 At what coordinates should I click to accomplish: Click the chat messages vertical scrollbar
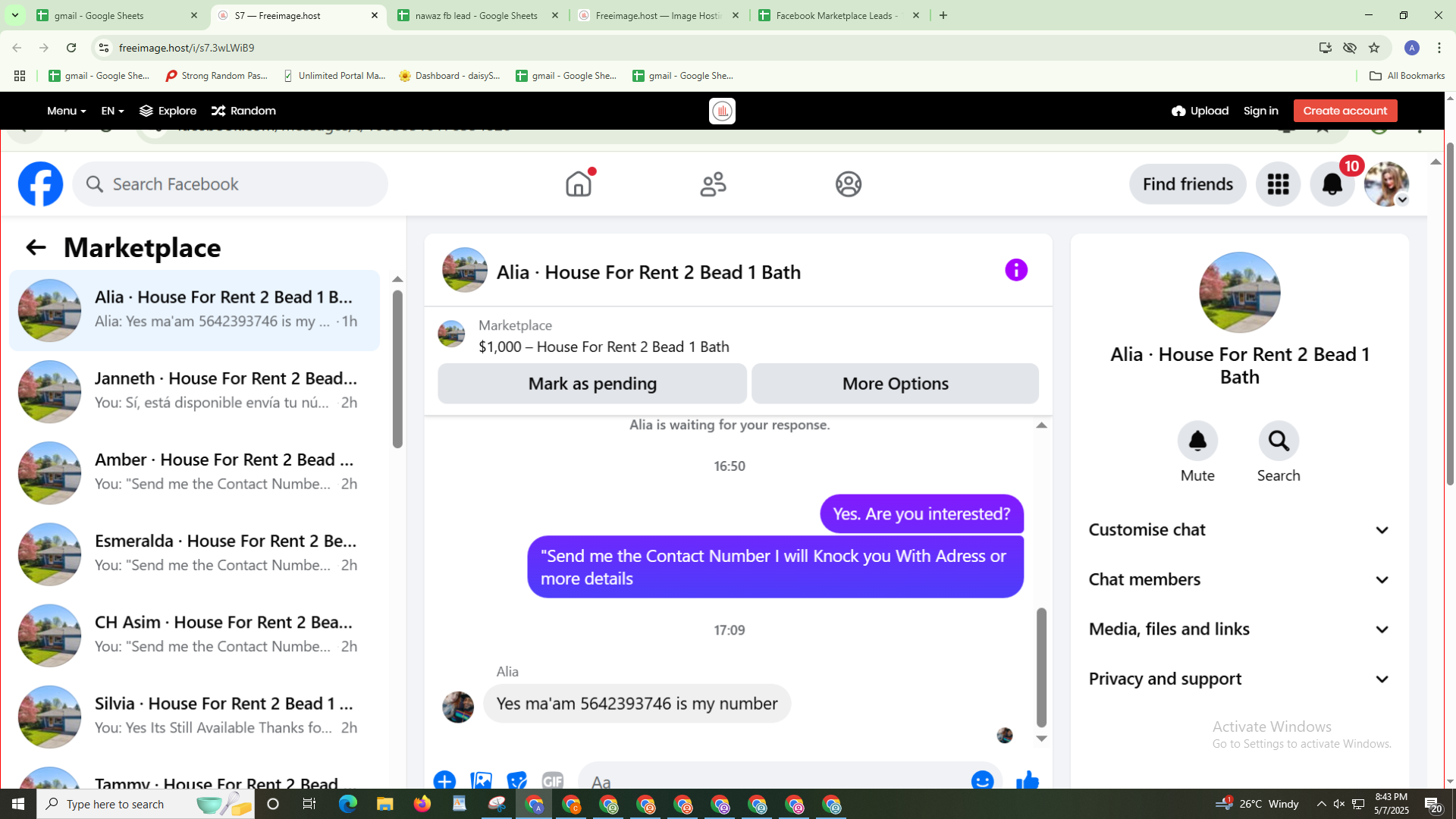coord(1041,666)
